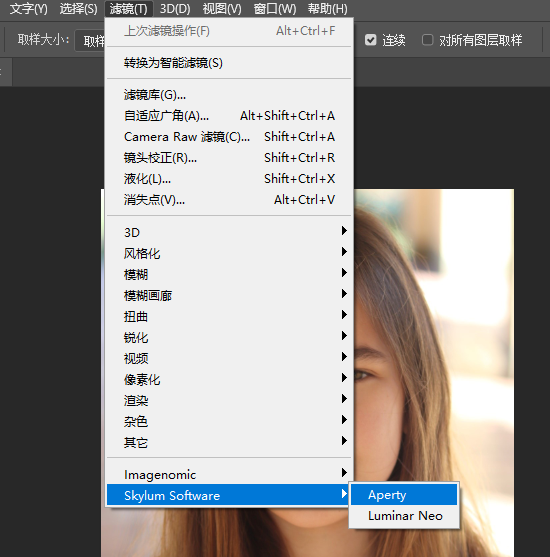Open the 窗口(W) menu
The width and height of the screenshot is (550, 557).
(x=275, y=9)
